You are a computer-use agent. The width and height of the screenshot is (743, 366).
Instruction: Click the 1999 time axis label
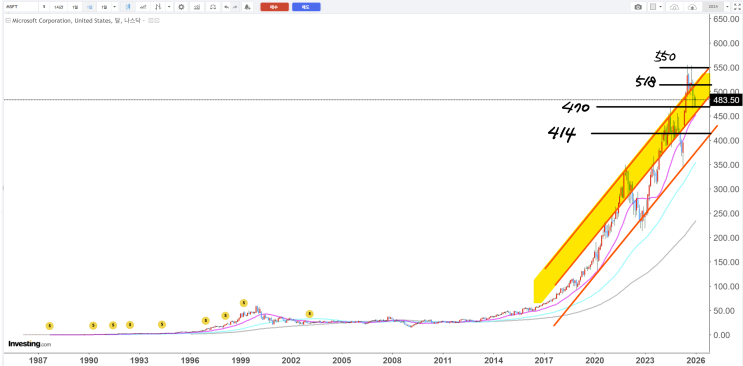pos(241,359)
